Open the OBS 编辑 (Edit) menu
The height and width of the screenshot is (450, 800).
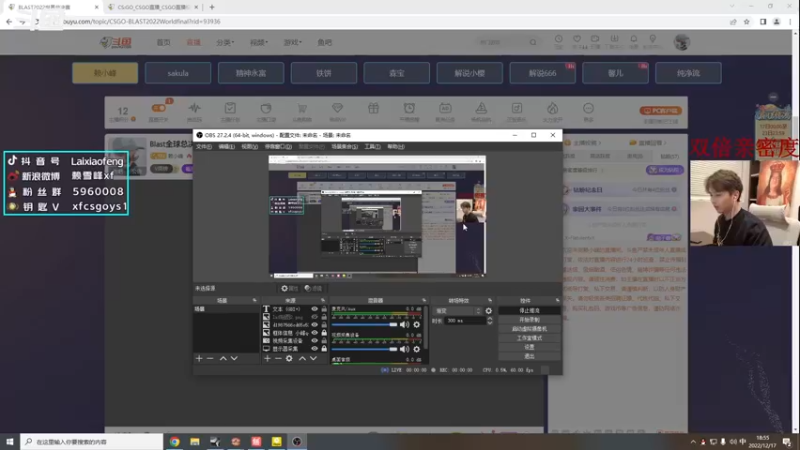(x=227, y=147)
